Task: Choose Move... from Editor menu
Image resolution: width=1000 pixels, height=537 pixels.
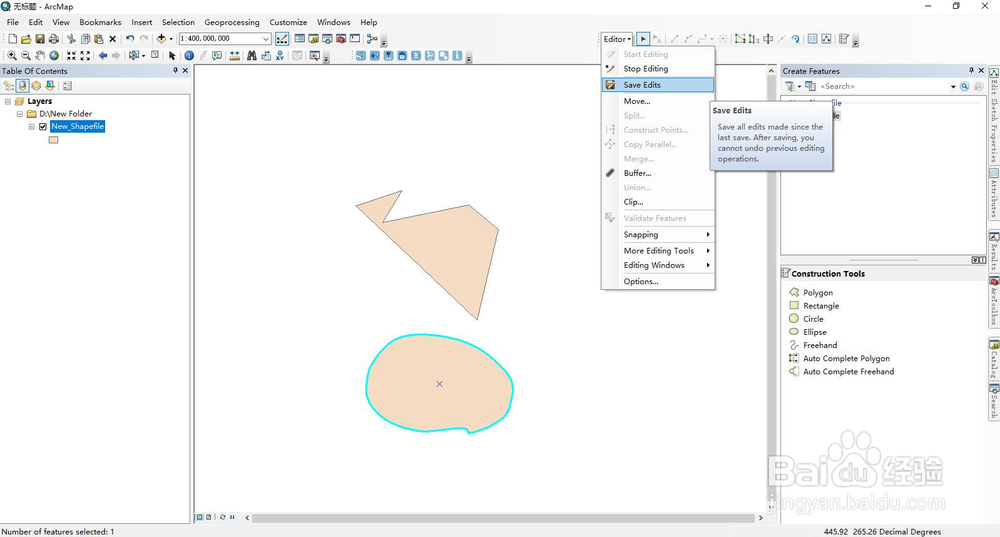Action: 658,101
